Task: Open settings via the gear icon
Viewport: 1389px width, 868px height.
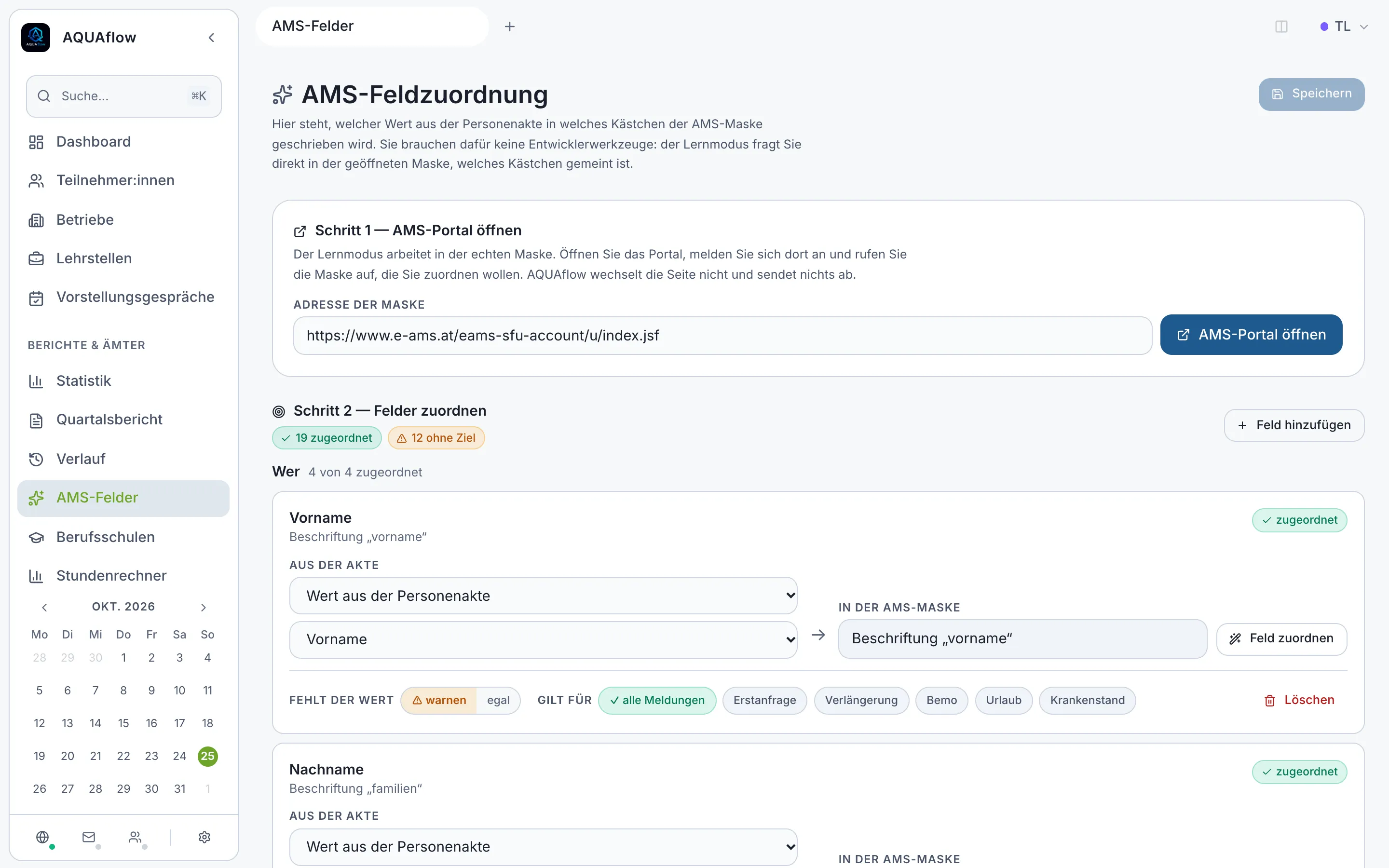Action: 204,837
